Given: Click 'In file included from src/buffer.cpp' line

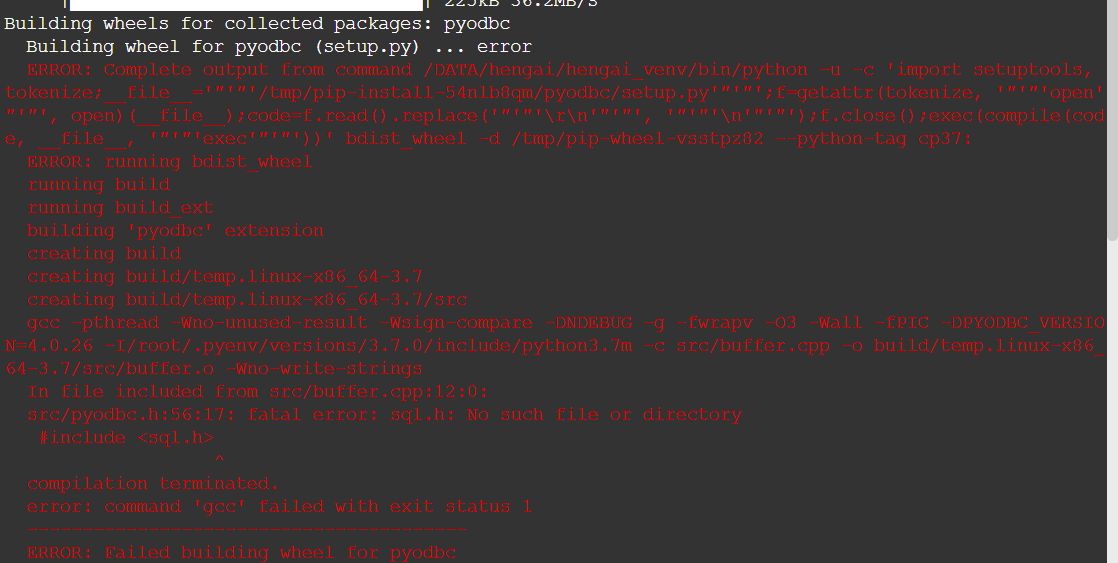Looking at the screenshot, I should [x=257, y=391].
